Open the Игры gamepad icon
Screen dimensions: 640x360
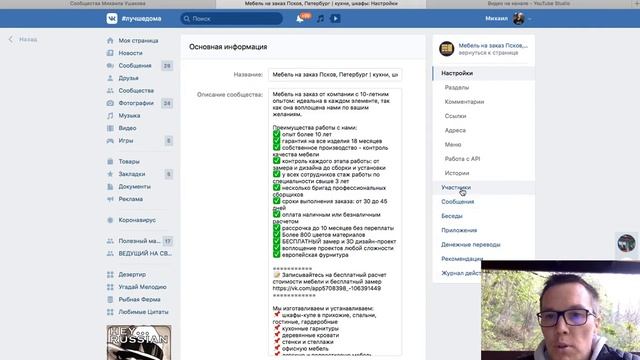click(x=110, y=140)
